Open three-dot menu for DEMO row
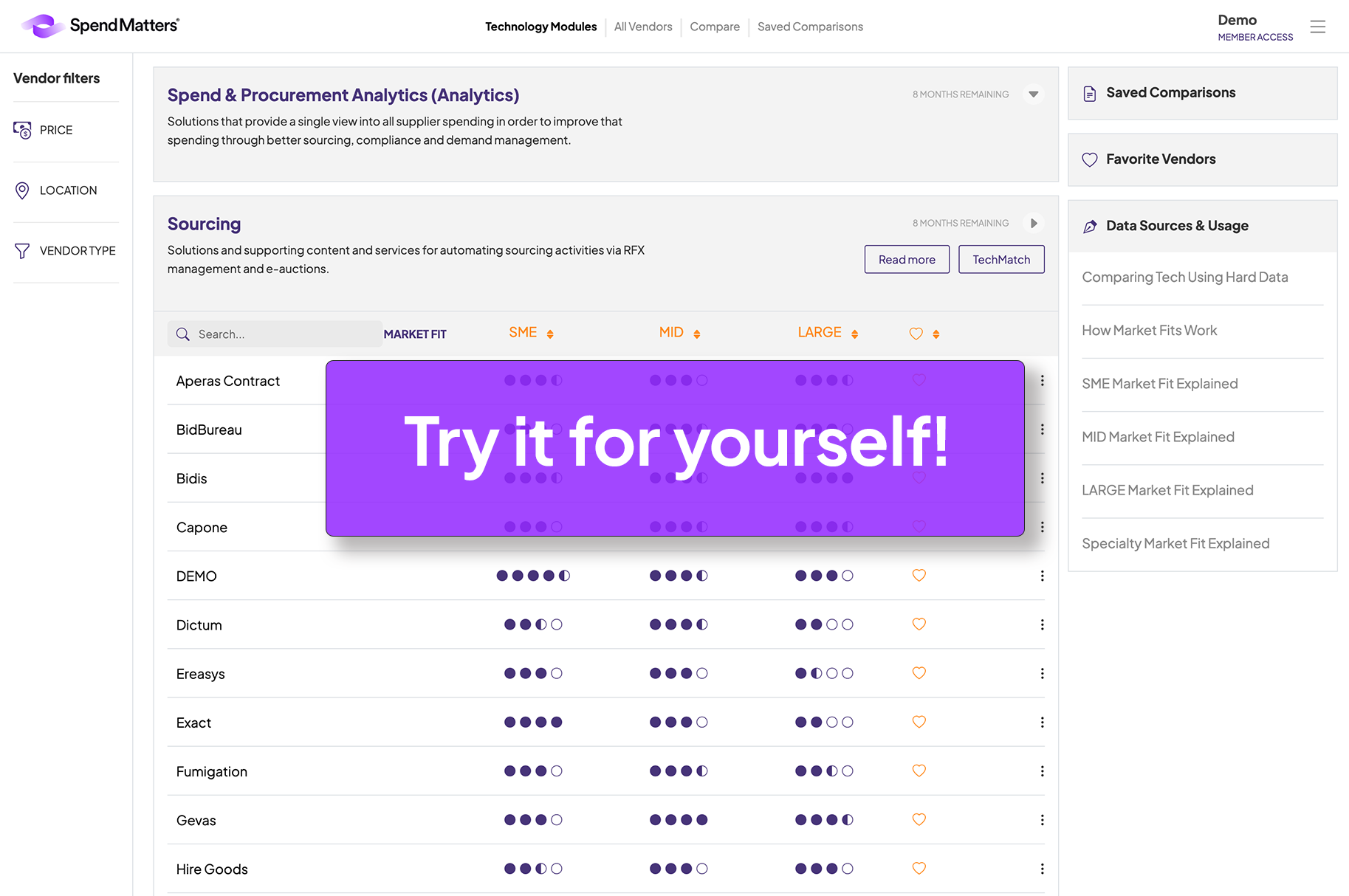Screen dimensions: 1349x896 tap(1042, 576)
